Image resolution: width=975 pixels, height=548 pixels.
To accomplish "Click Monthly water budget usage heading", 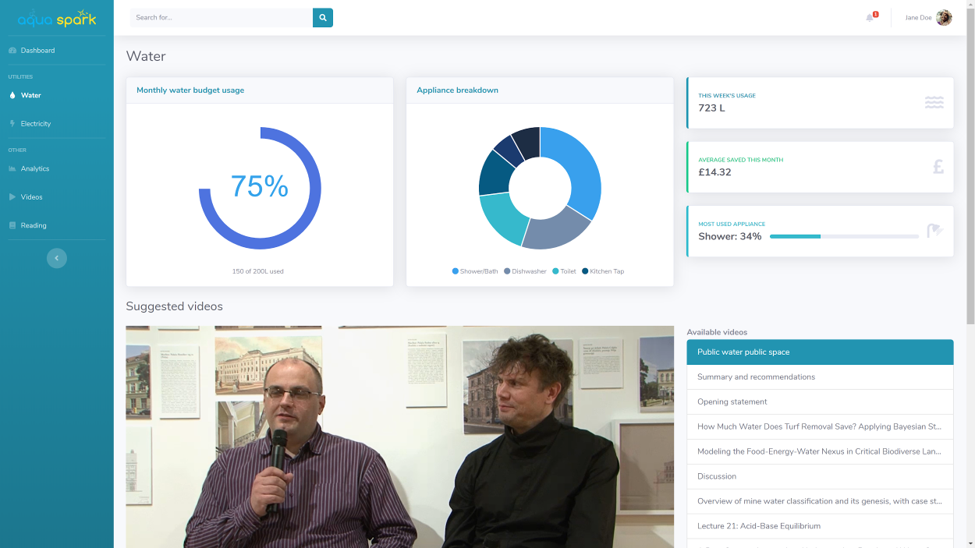I will (190, 90).
